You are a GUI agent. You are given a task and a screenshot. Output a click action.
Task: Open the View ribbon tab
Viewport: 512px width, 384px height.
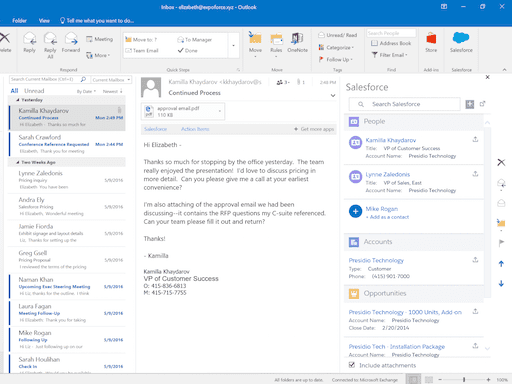click(44, 21)
